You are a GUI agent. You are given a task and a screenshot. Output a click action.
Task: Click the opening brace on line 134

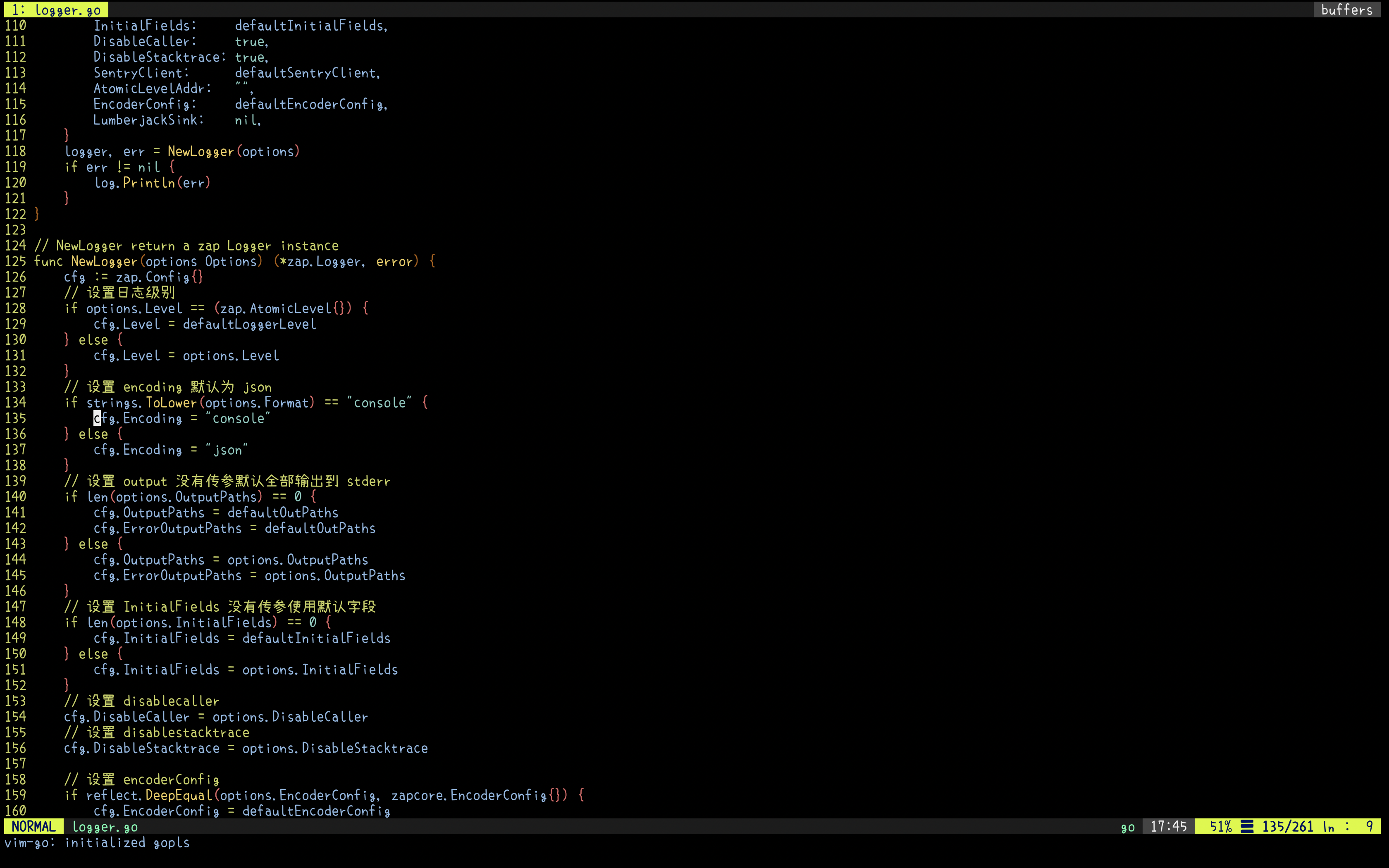click(425, 403)
